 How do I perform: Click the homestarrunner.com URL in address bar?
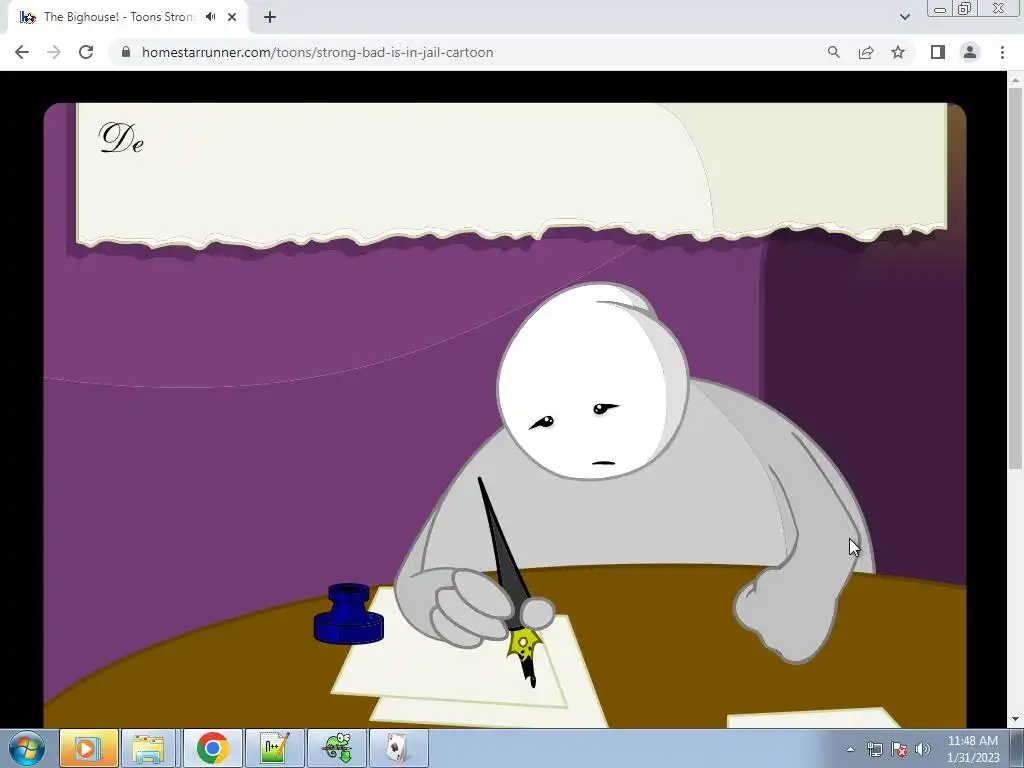(317, 52)
